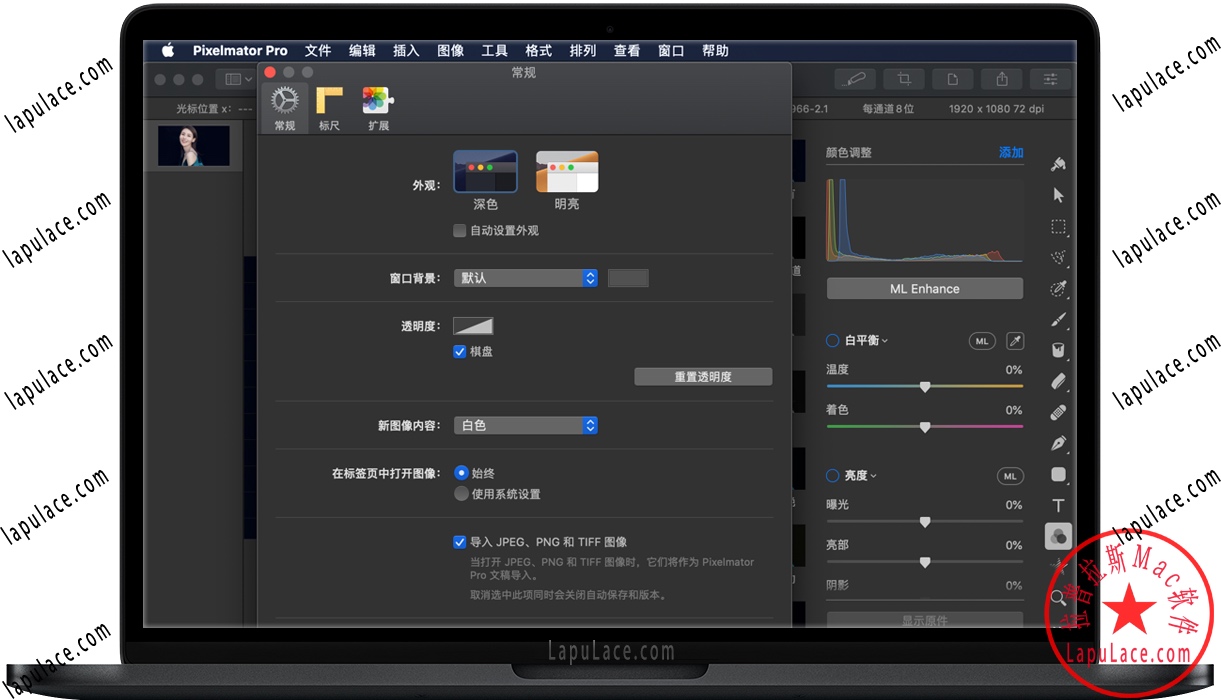This screenshot has height=700, width=1221.
Task: Open the Extensions (扩展) preferences pane
Action: click(378, 108)
